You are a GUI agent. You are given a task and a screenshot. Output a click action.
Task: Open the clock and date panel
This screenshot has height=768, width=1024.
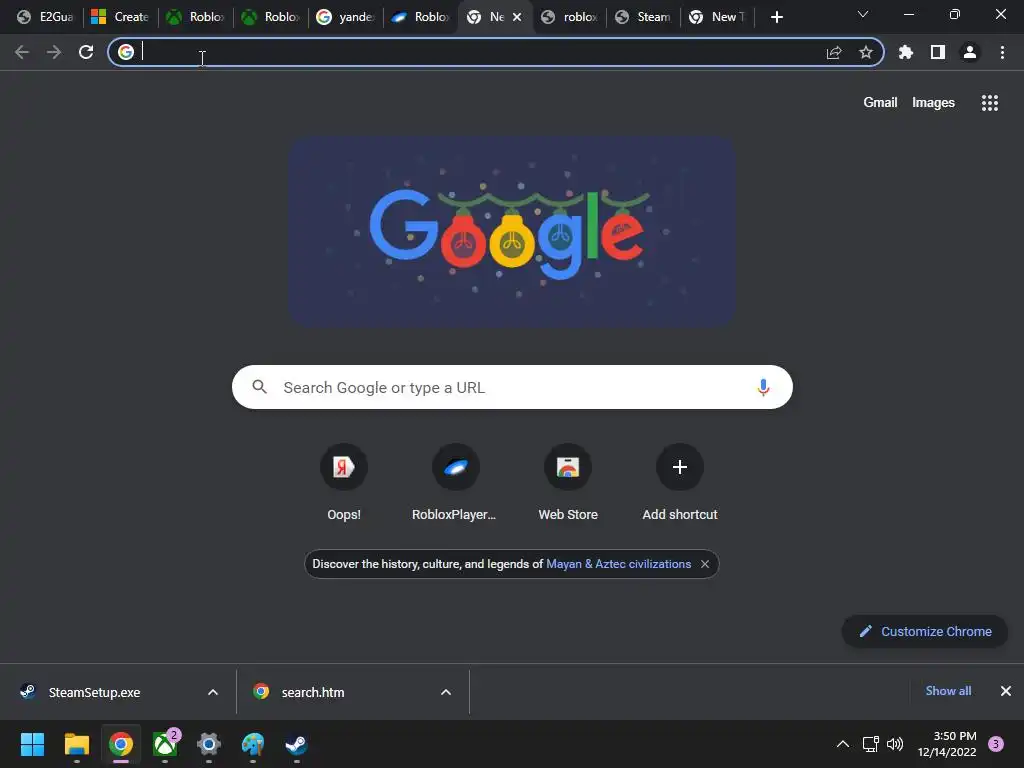947,744
